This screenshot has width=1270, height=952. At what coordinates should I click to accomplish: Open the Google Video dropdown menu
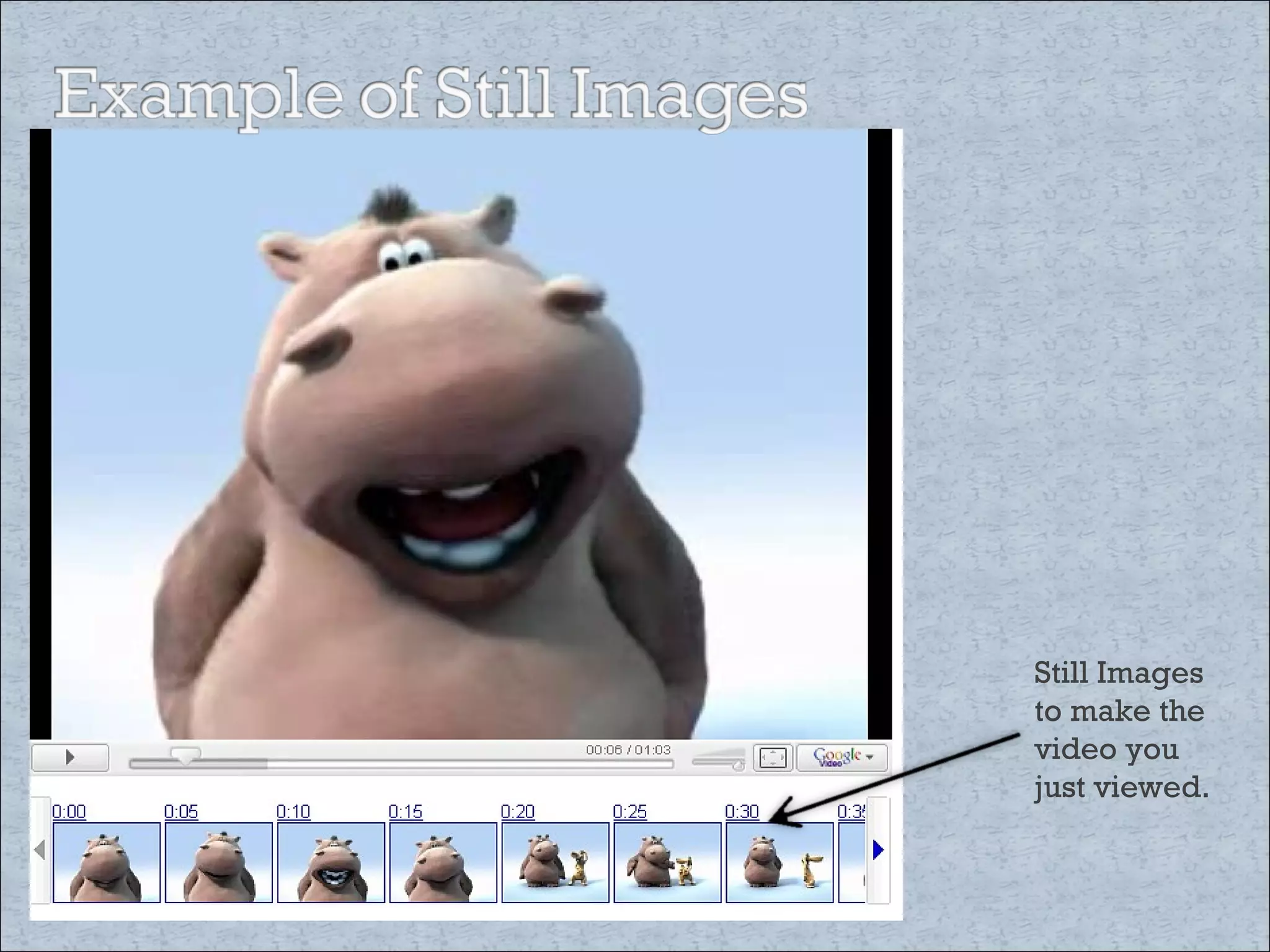point(842,757)
